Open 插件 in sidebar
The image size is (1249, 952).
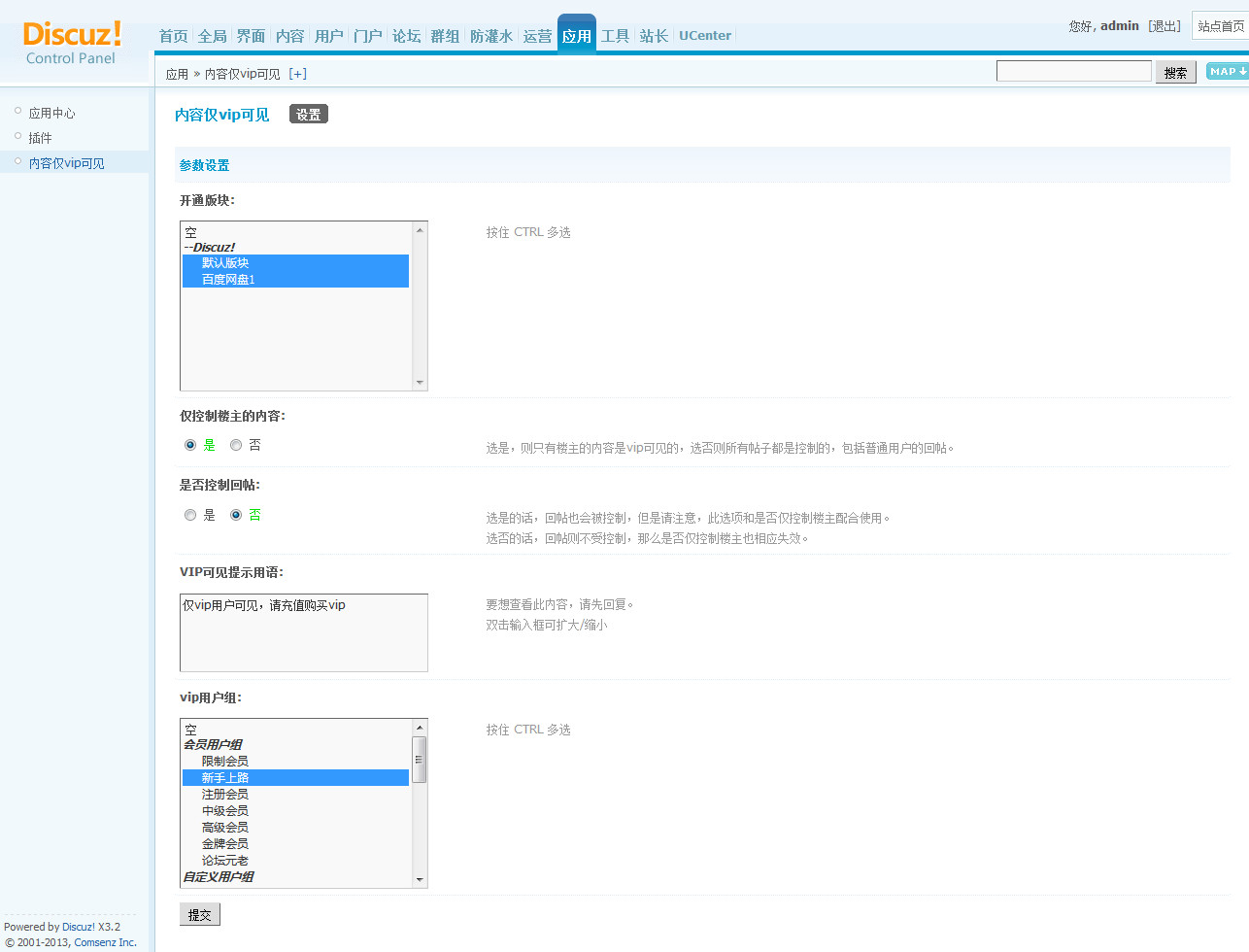coord(41,138)
